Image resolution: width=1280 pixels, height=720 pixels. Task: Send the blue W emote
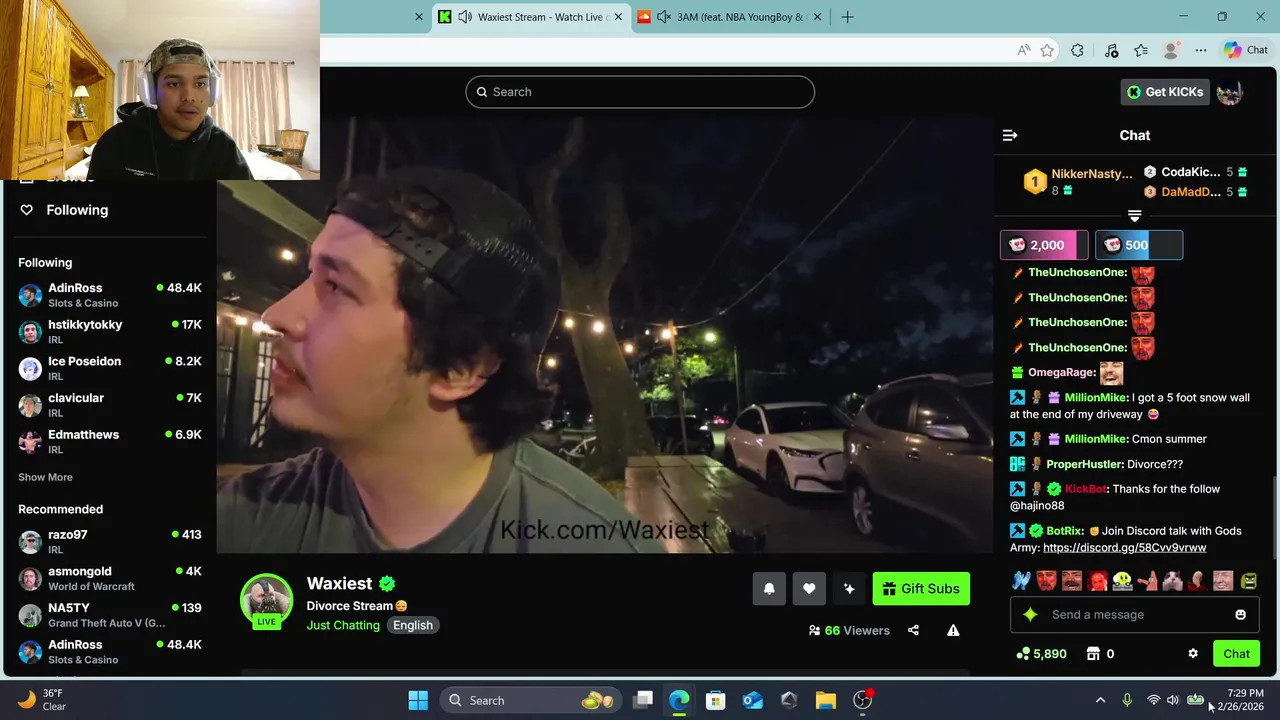(1021, 580)
